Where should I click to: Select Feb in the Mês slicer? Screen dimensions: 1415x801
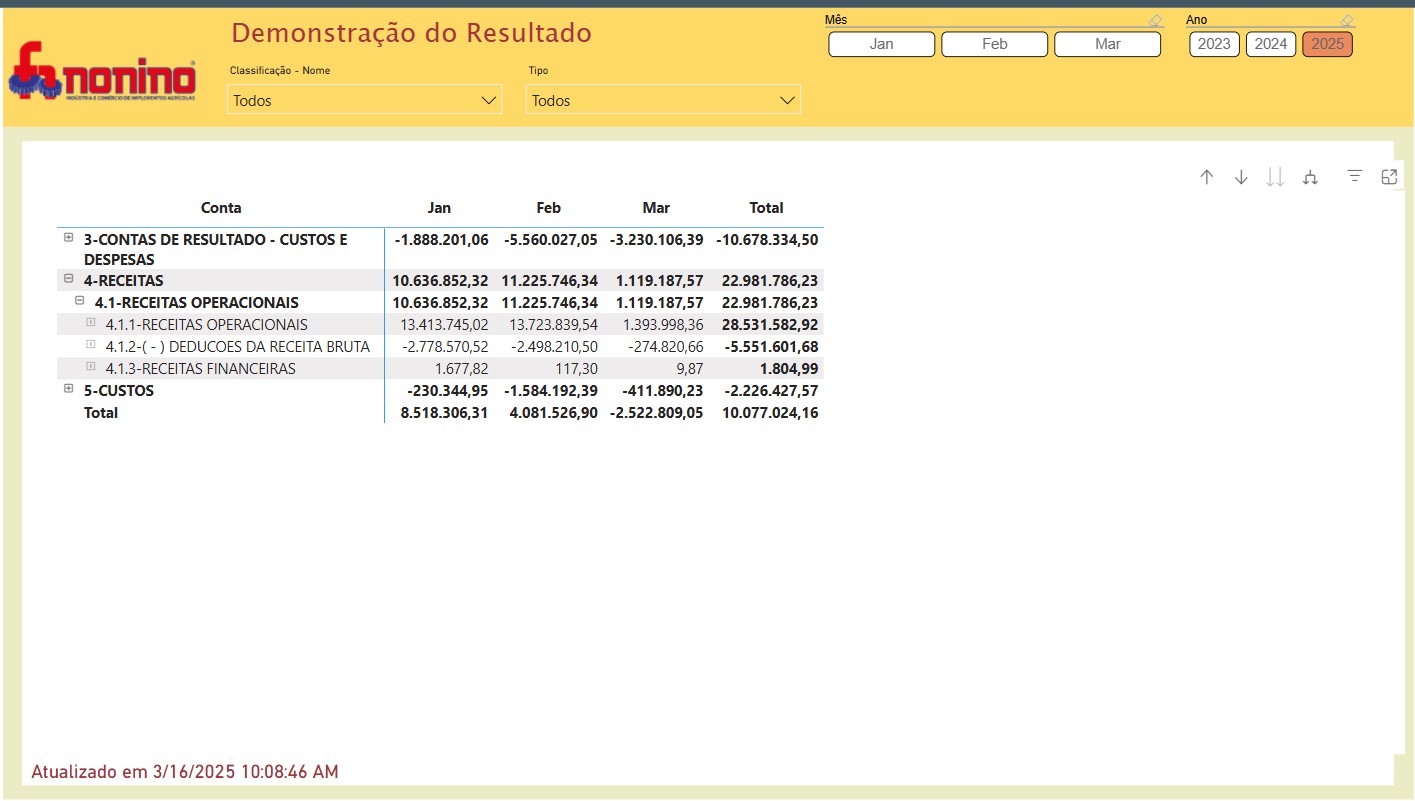(995, 44)
